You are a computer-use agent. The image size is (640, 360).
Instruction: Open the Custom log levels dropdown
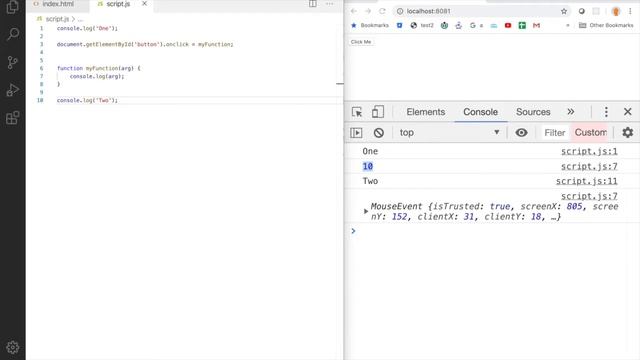click(x=591, y=133)
